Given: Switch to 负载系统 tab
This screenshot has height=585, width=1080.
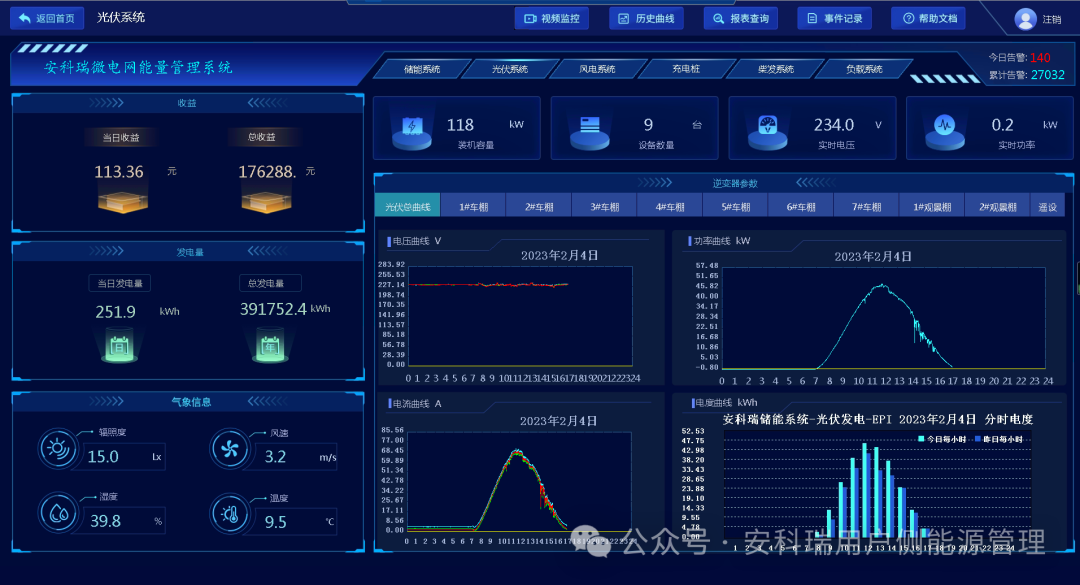Looking at the screenshot, I should point(864,69).
